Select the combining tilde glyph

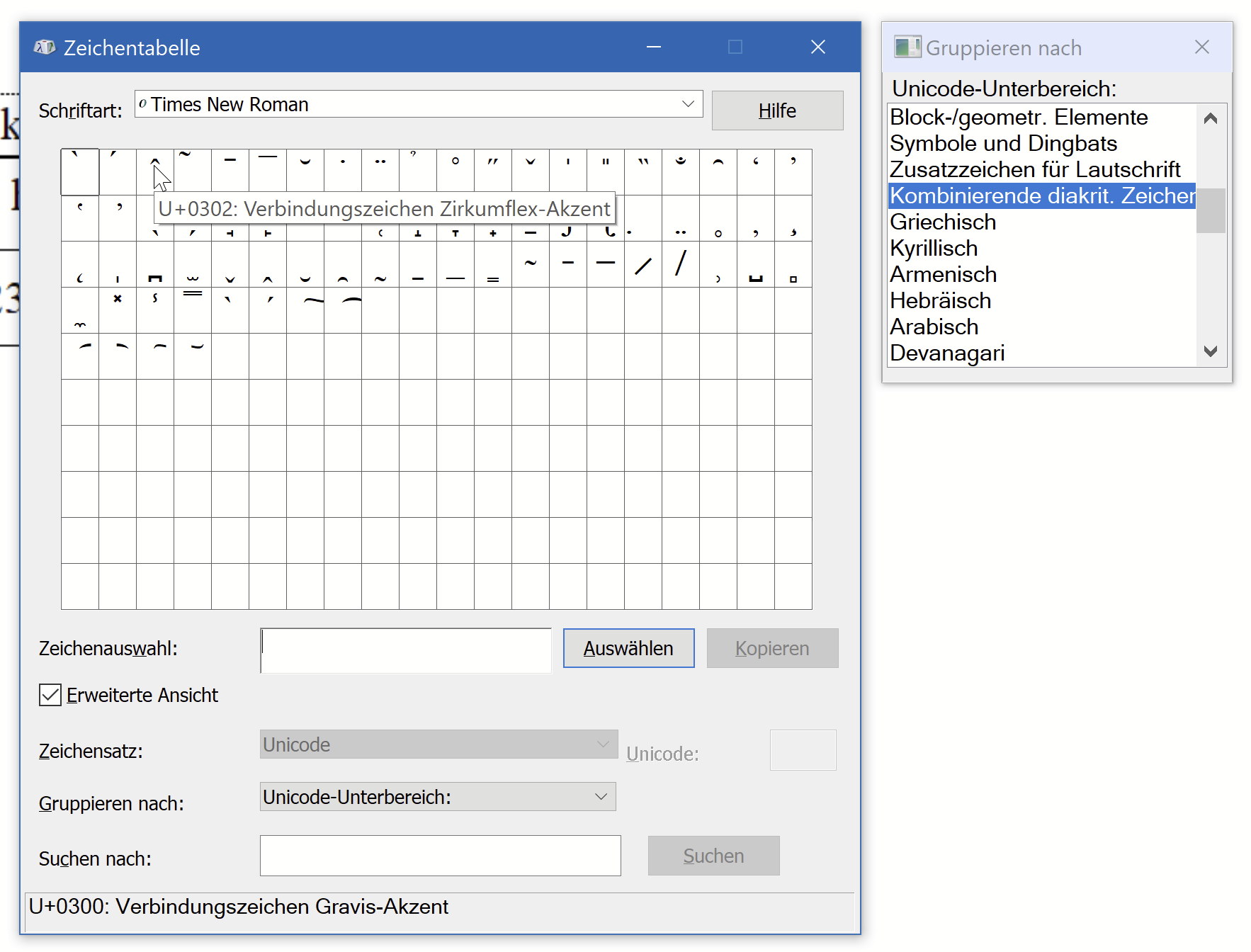point(193,171)
